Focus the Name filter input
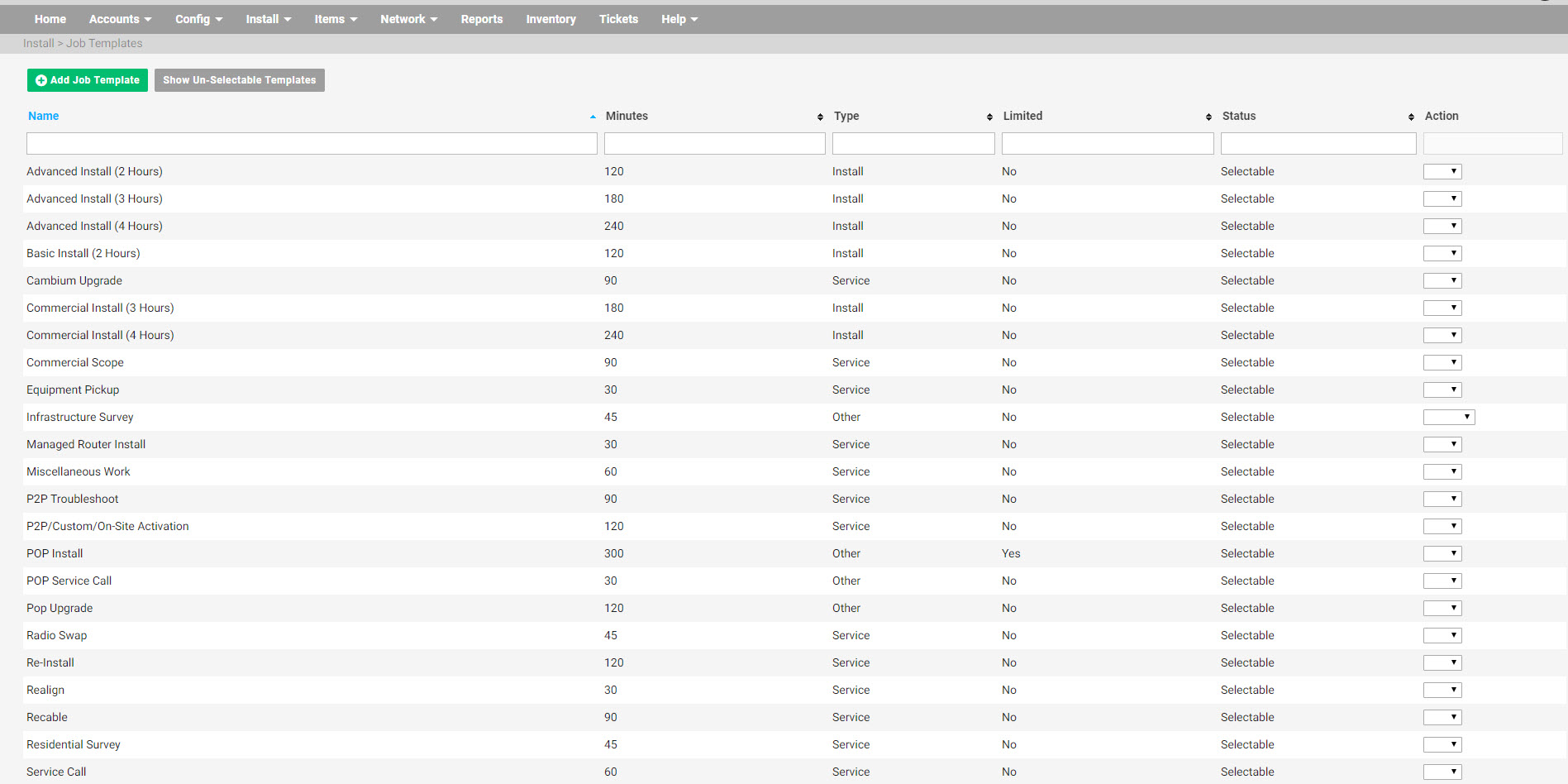1568x784 pixels. point(312,144)
